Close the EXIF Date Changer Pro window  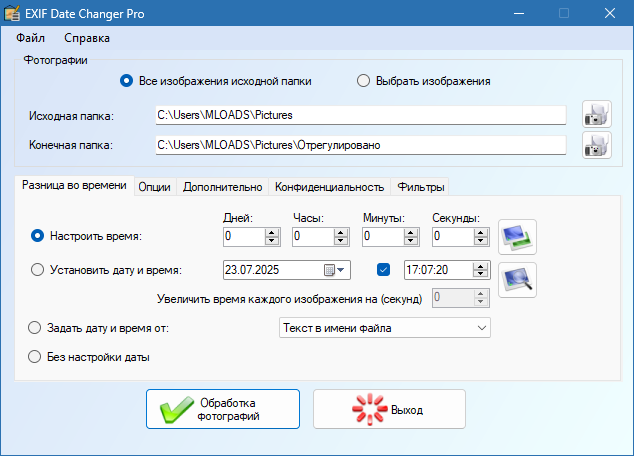pyautogui.click(x=610, y=13)
